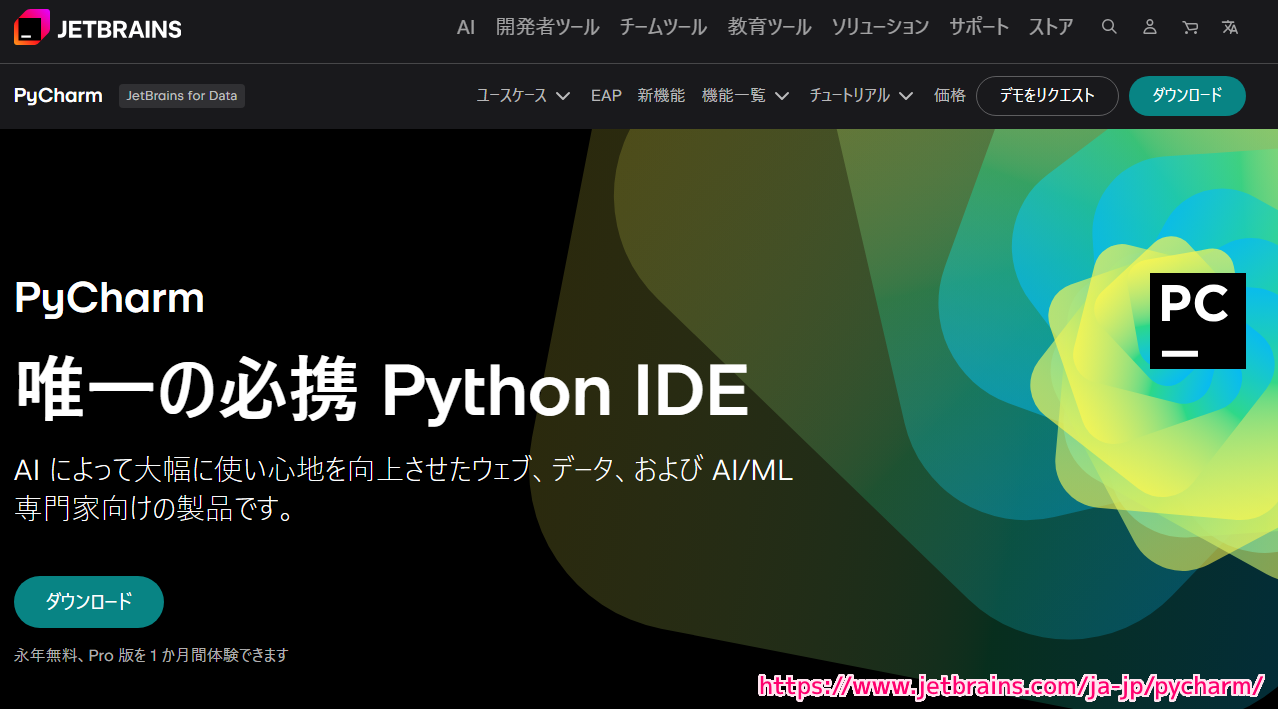Go to the EAP page link

tap(606, 96)
